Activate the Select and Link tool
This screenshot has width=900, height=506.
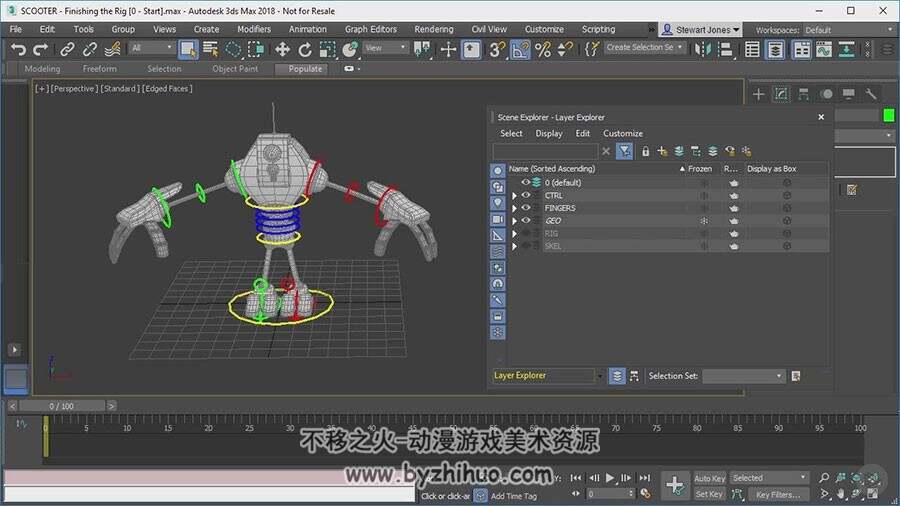68,50
